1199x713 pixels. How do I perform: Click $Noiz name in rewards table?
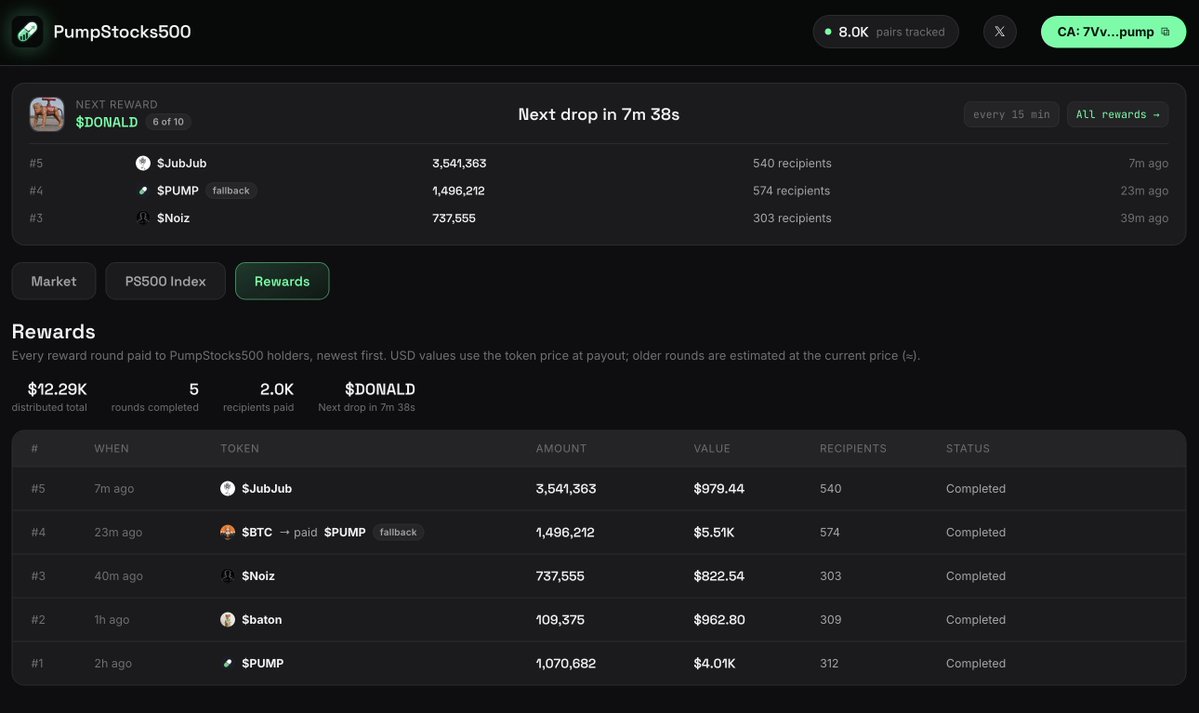pos(258,575)
